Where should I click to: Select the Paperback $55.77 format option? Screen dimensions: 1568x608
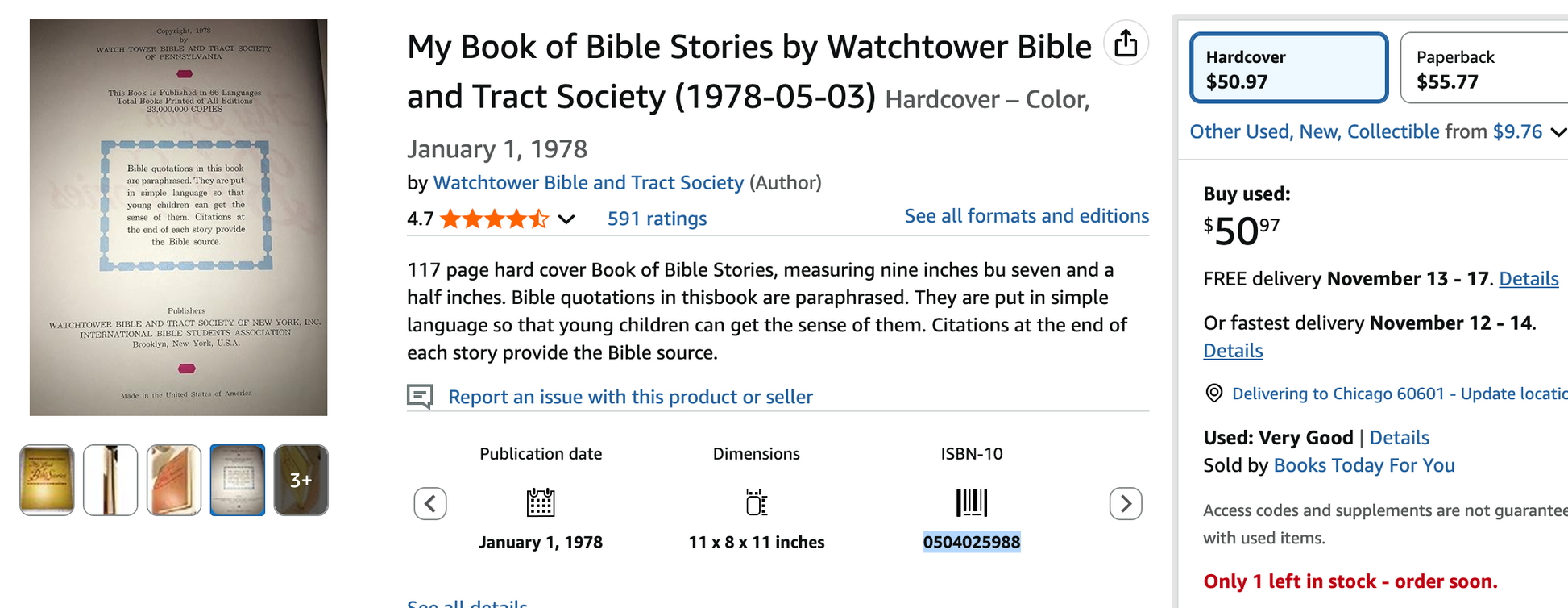point(1483,69)
